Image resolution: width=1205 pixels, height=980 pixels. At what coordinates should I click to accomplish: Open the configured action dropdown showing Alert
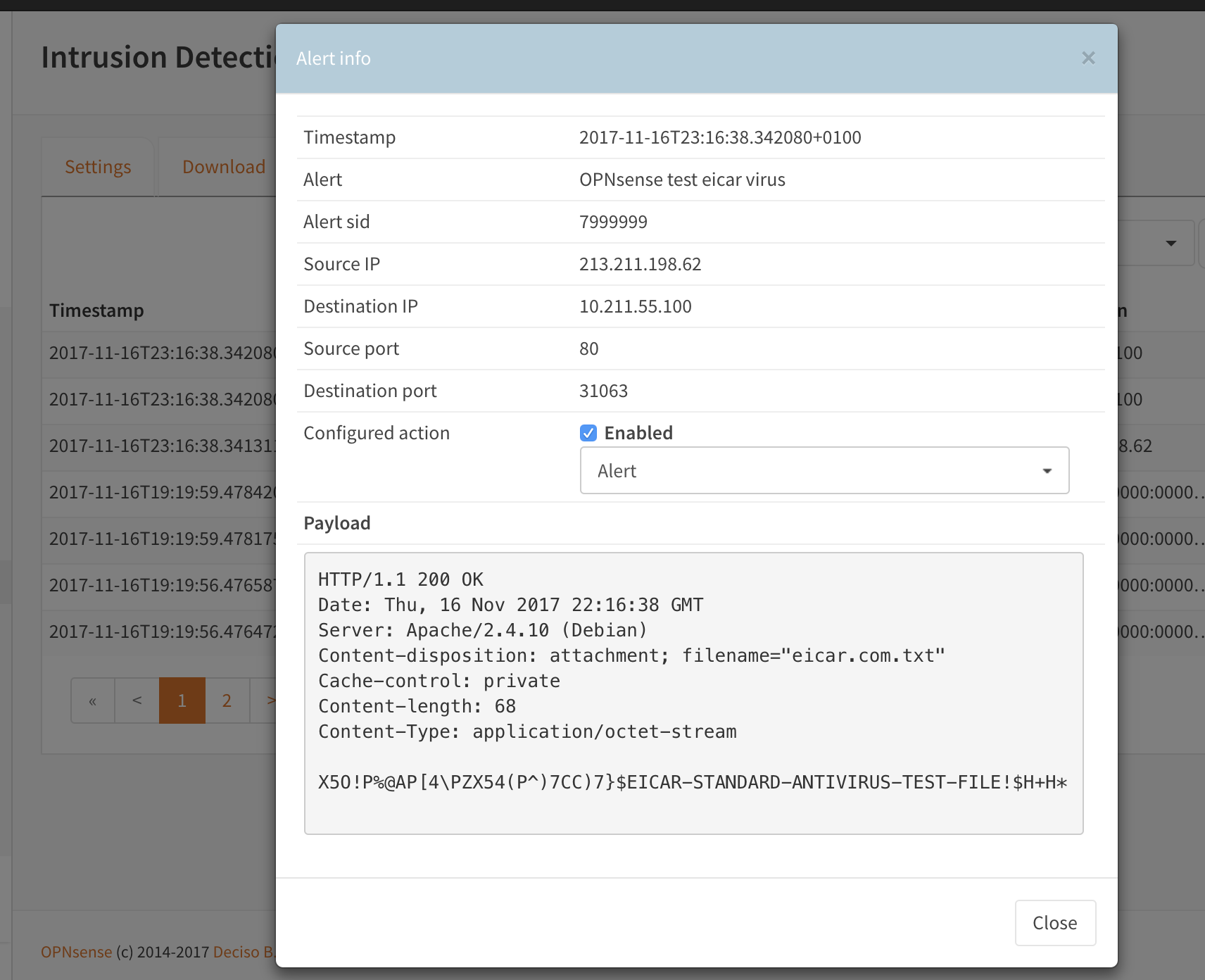click(824, 470)
